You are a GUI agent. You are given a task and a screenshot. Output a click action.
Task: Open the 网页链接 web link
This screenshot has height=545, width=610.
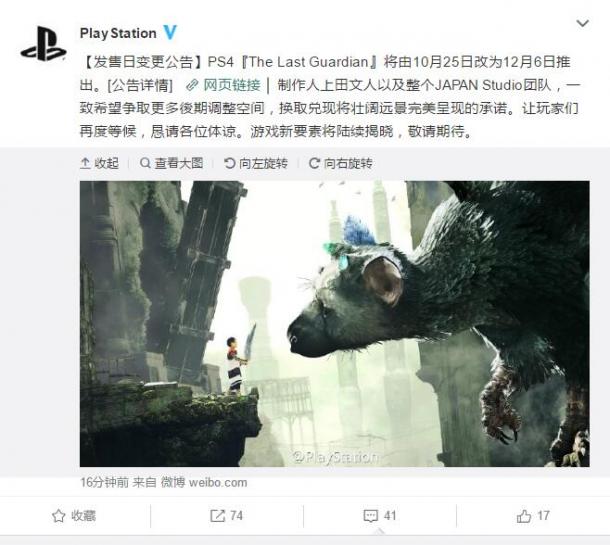click(232, 85)
